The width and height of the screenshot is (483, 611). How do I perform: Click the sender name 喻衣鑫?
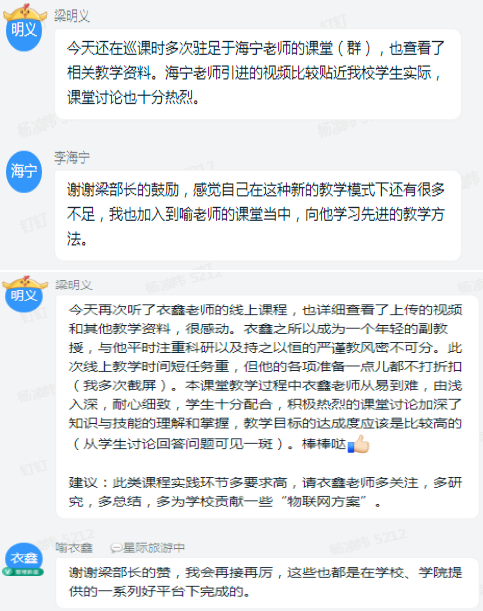pyautogui.click(x=74, y=548)
